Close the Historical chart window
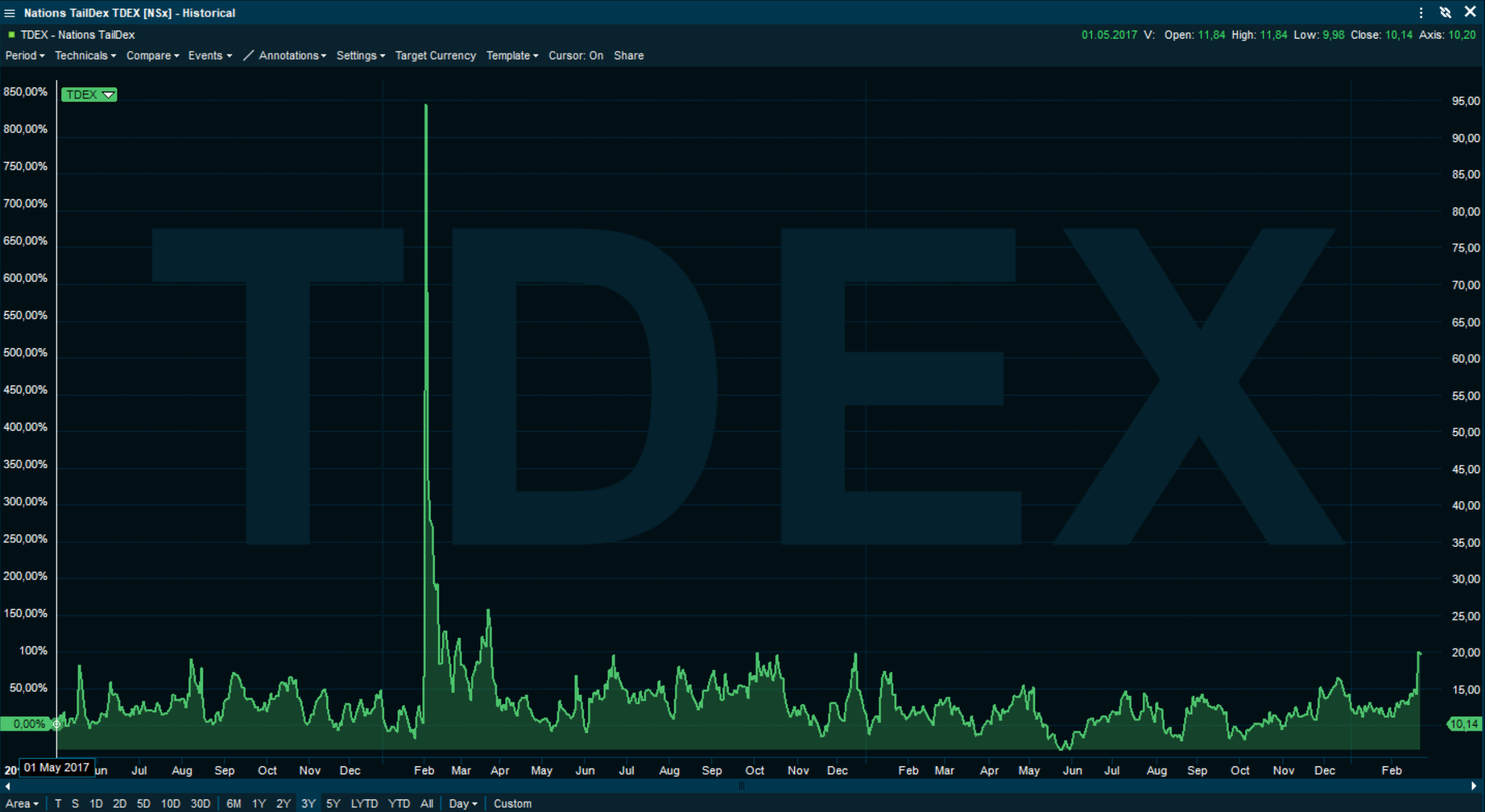Viewport: 1485px width, 812px height. [1470, 12]
